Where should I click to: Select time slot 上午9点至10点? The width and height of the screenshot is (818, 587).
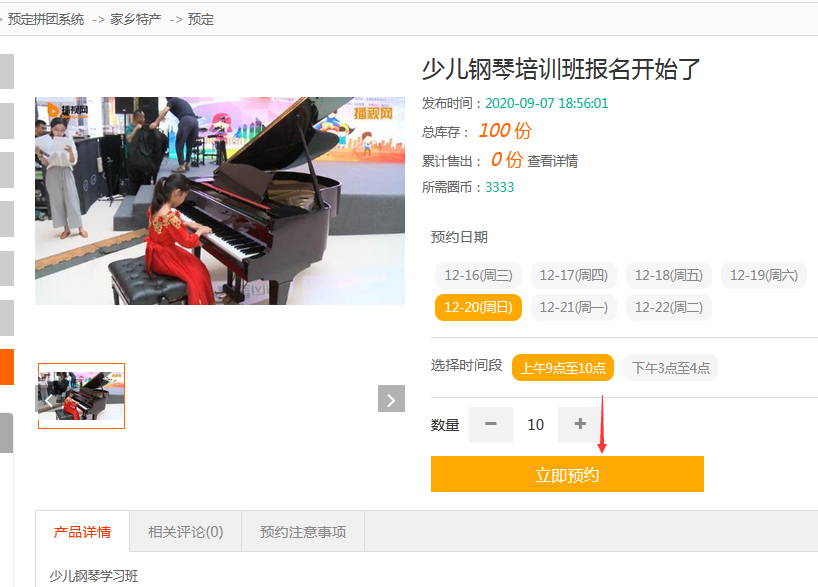[x=563, y=368]
